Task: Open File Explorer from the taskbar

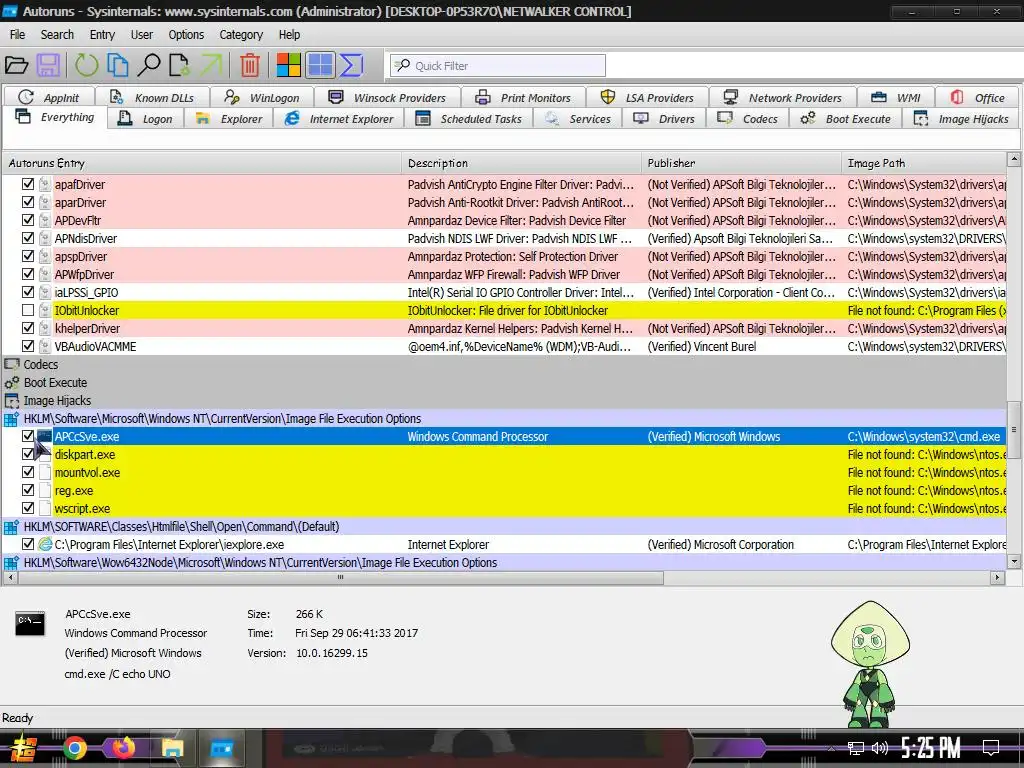Action: [172, 748]
